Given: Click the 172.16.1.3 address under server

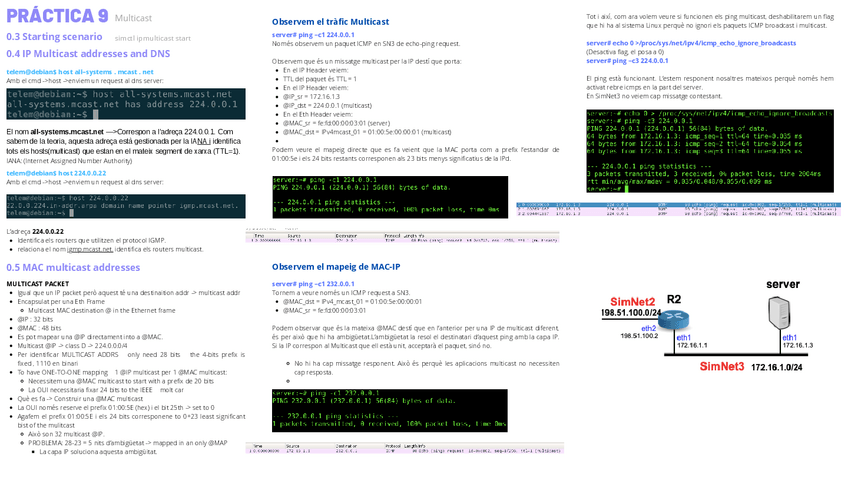Looking at the screenshot, I should [x=798, y=345].
